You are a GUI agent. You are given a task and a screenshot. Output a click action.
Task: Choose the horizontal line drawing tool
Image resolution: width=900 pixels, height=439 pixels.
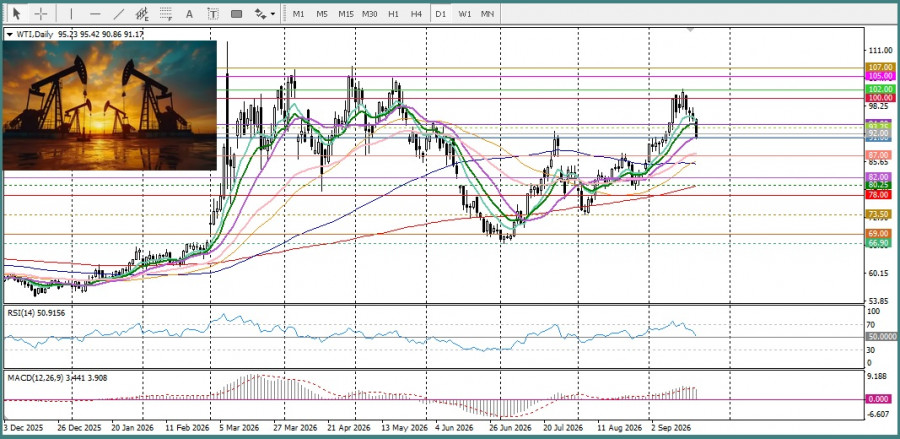(95, 13)
